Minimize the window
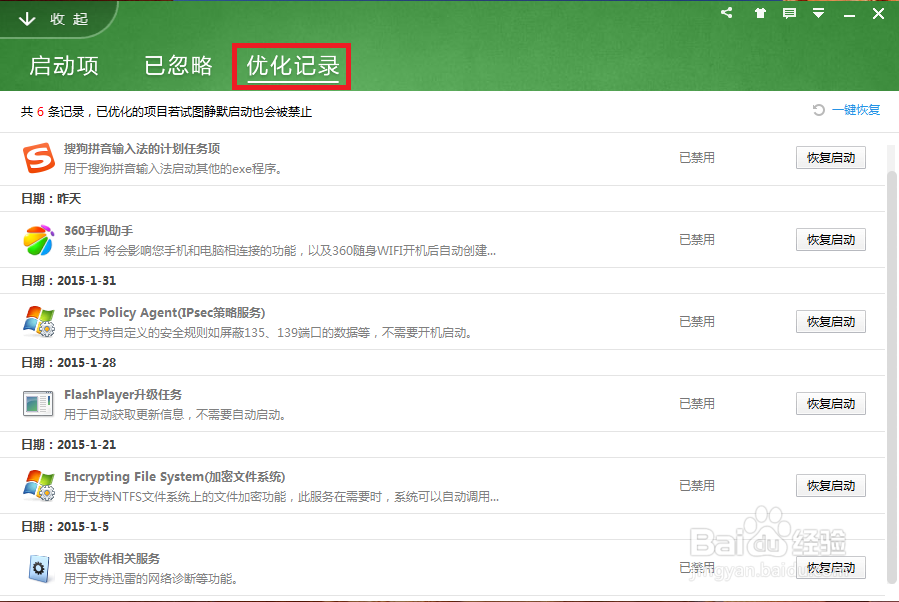 849,14
